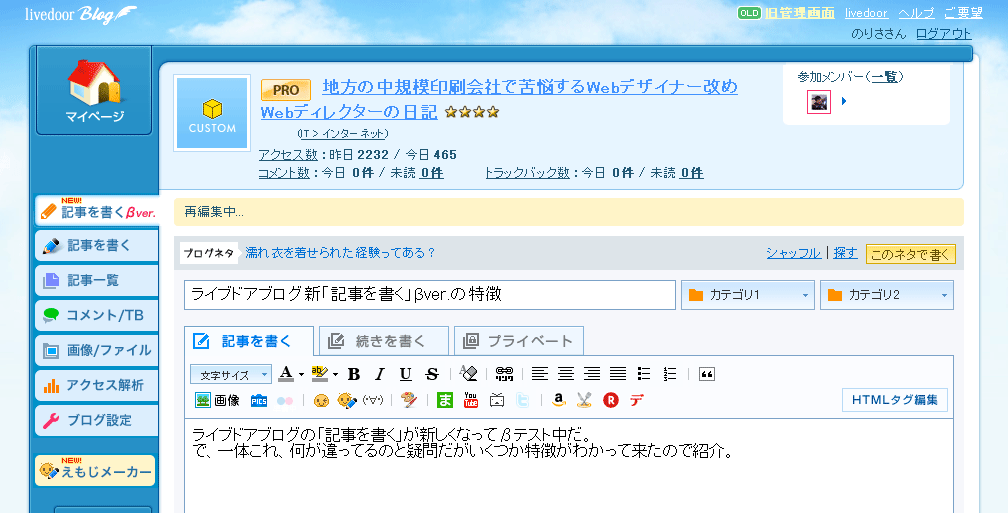Insert a blockquote

pyautogui.click(x=706, y=374)
